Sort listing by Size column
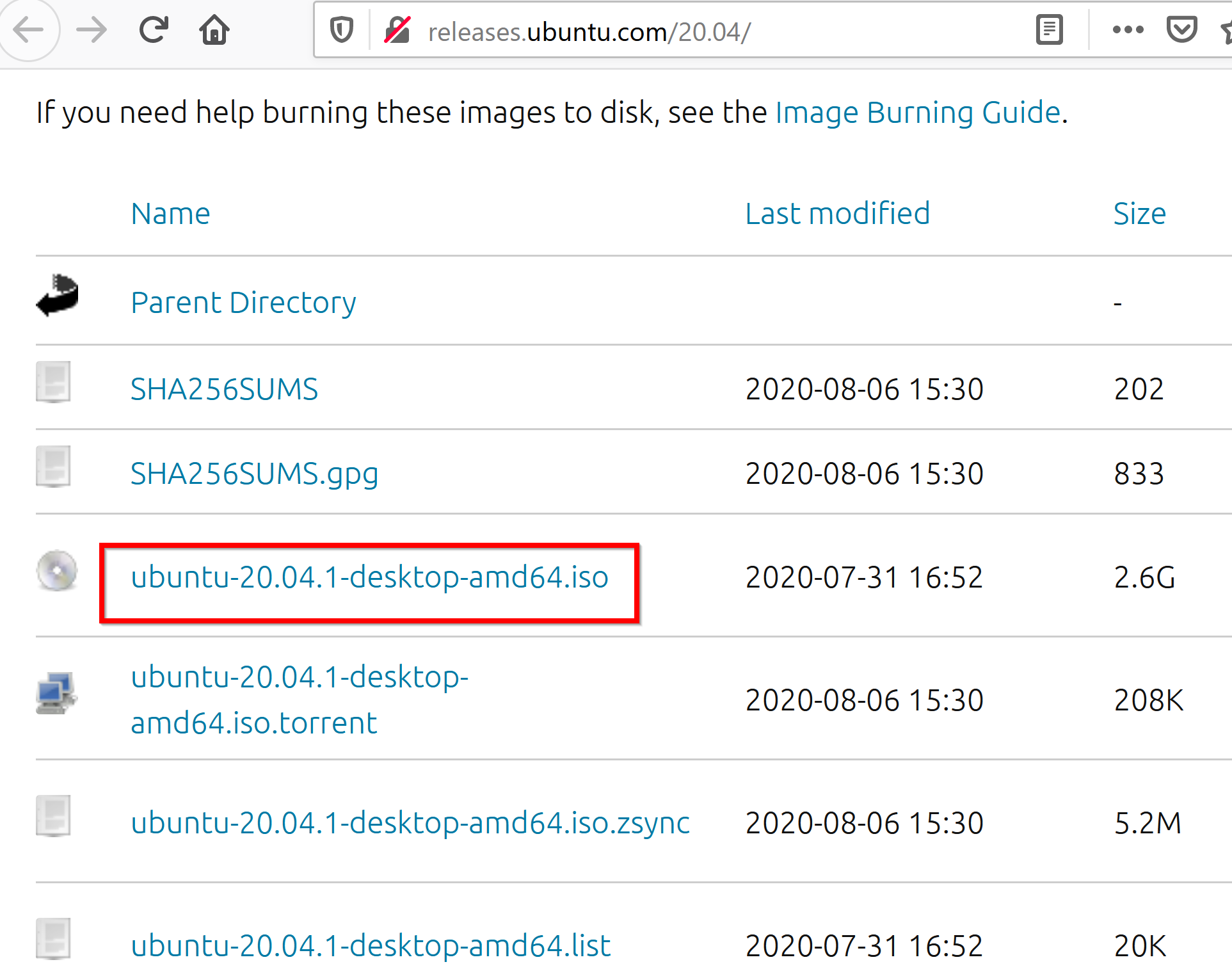Viewport: 1232px width, 978px height. point(1139,214)
